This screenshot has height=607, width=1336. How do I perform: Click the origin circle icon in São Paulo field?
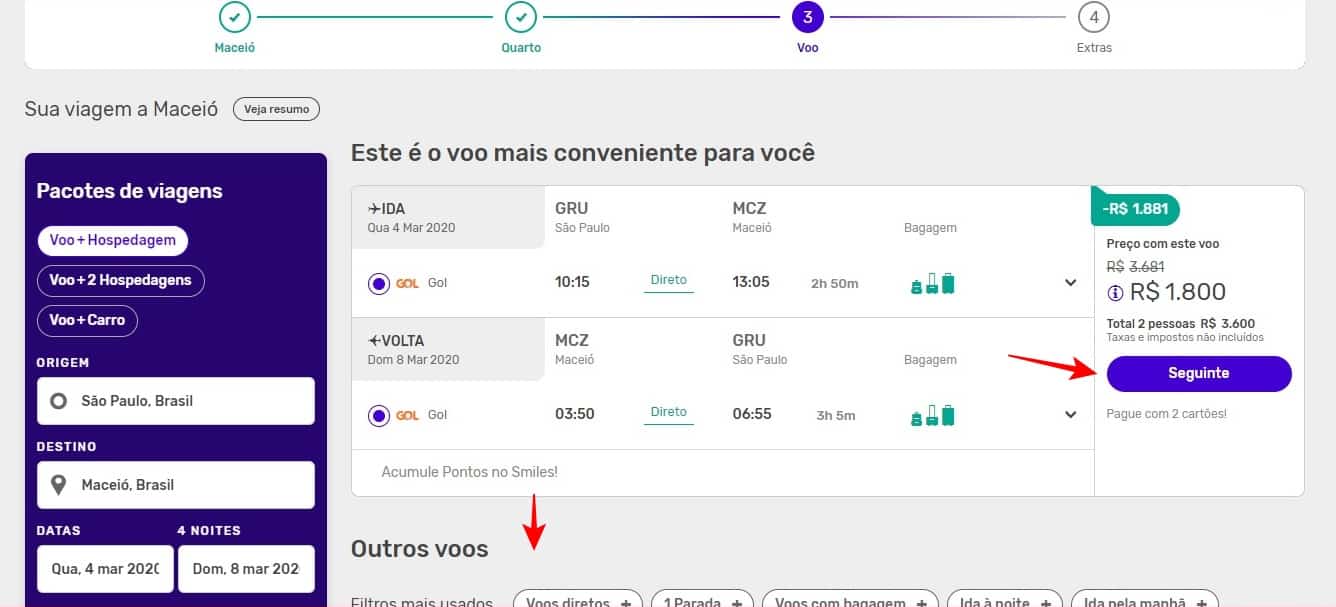point(59,401)
